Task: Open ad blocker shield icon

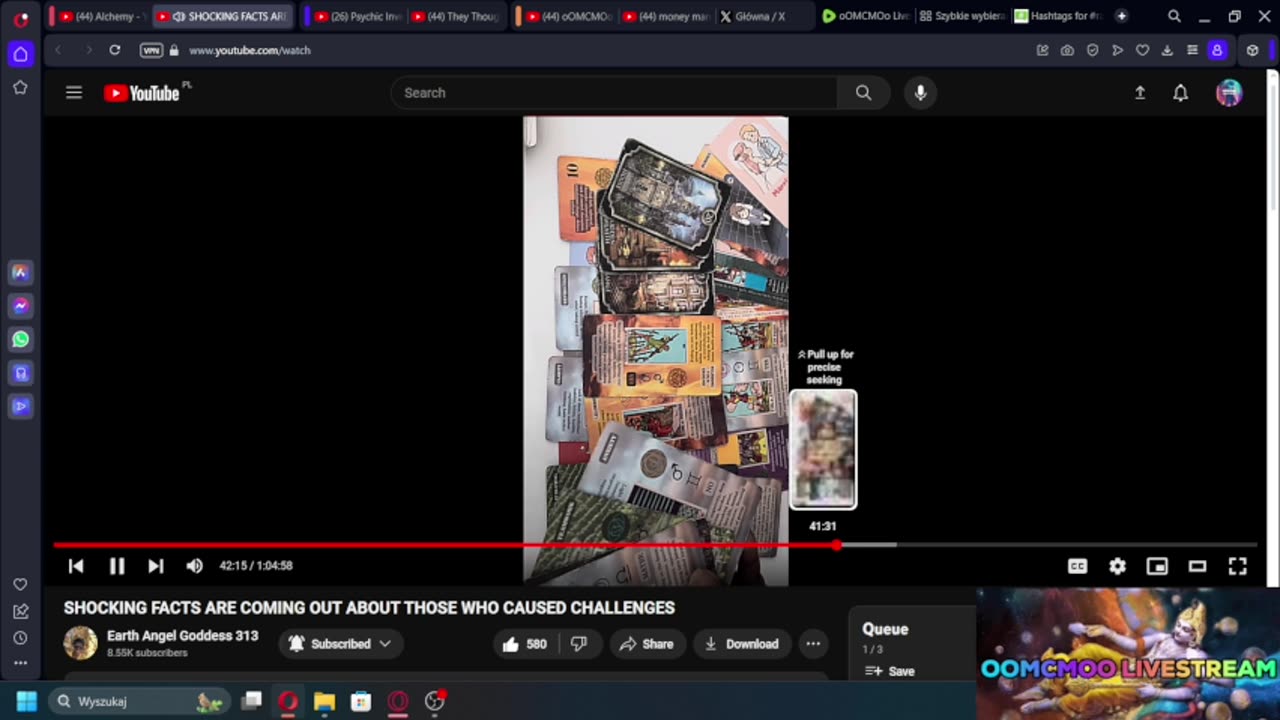Action: click(1092, 50)
